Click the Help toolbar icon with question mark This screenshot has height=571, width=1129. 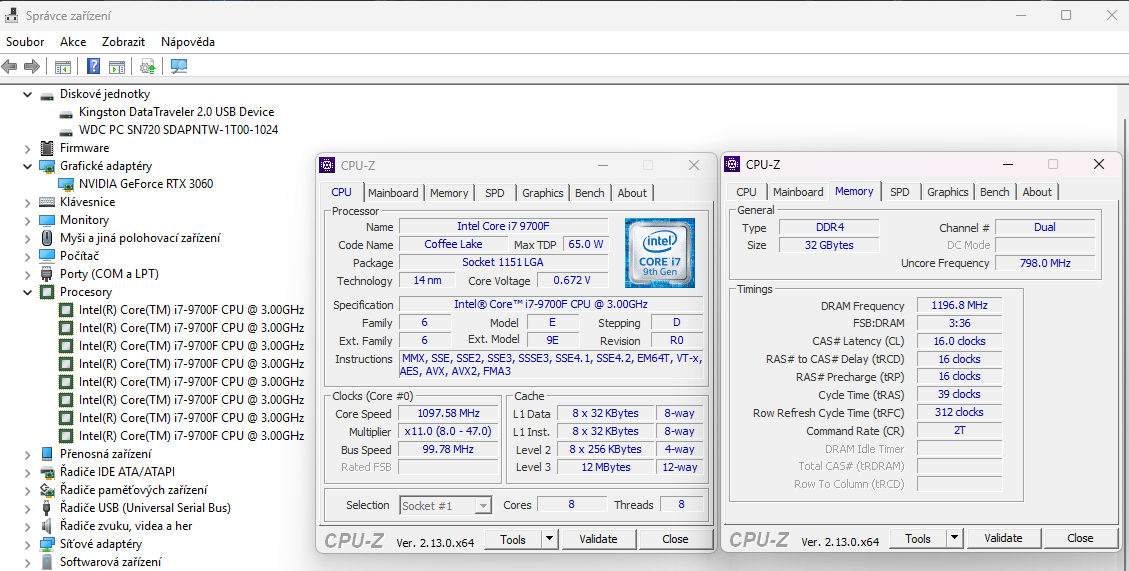93,67
